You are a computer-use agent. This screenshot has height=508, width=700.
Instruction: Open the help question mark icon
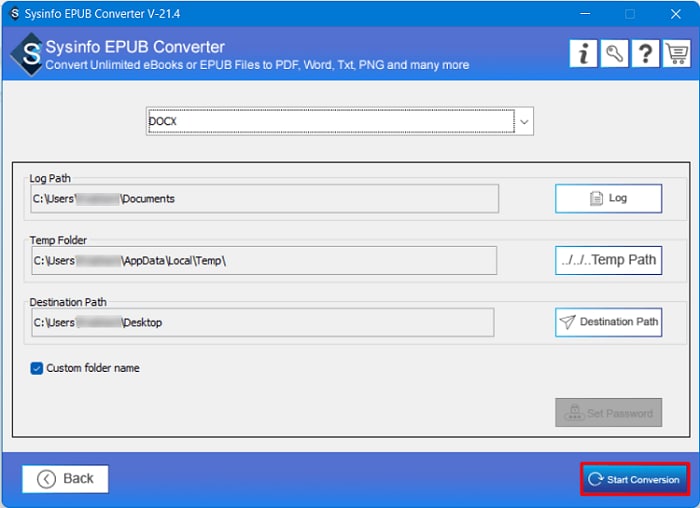(x=646, y=54)
